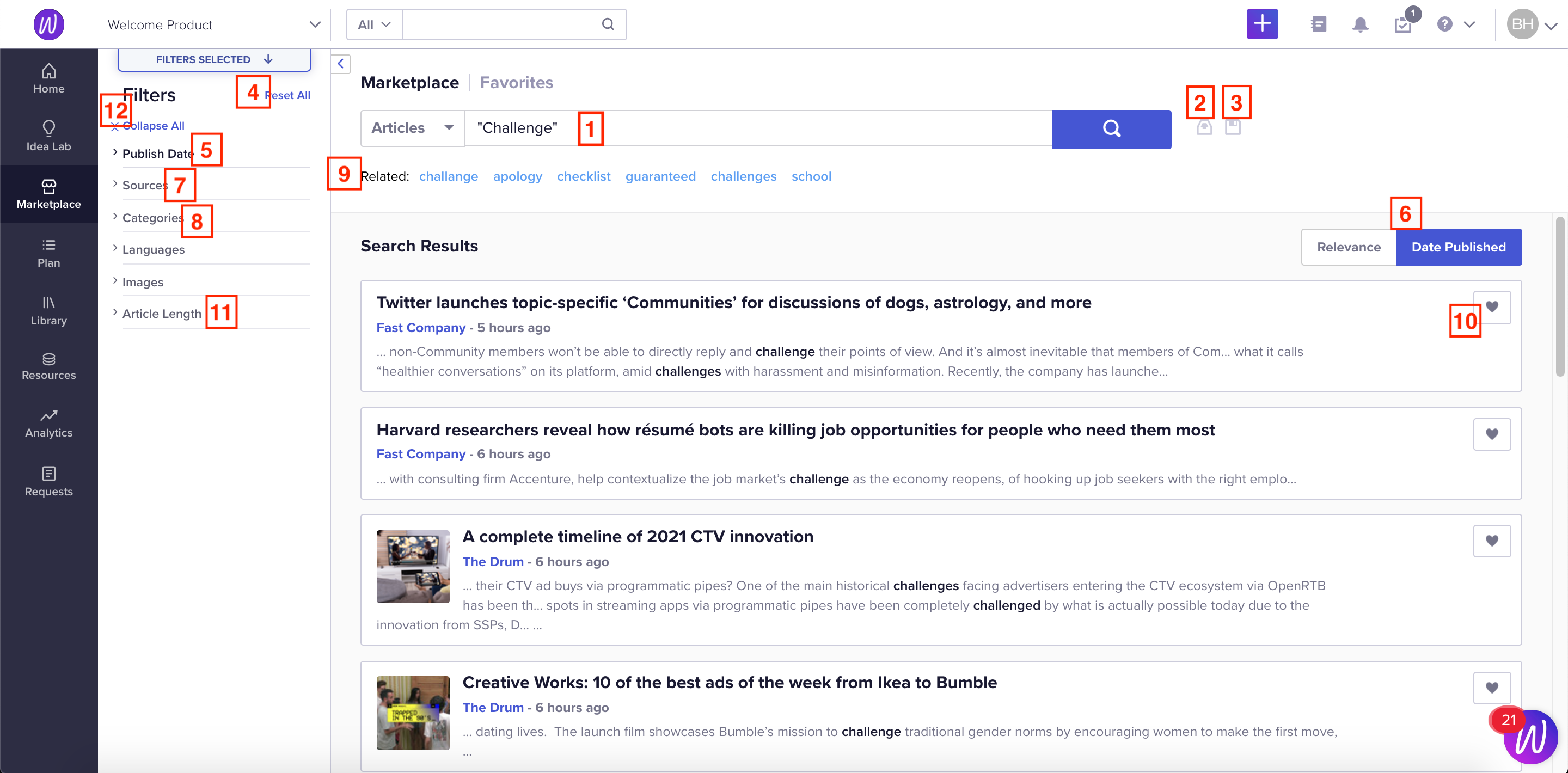Expand the Languages filter

[x=154, y=249]
